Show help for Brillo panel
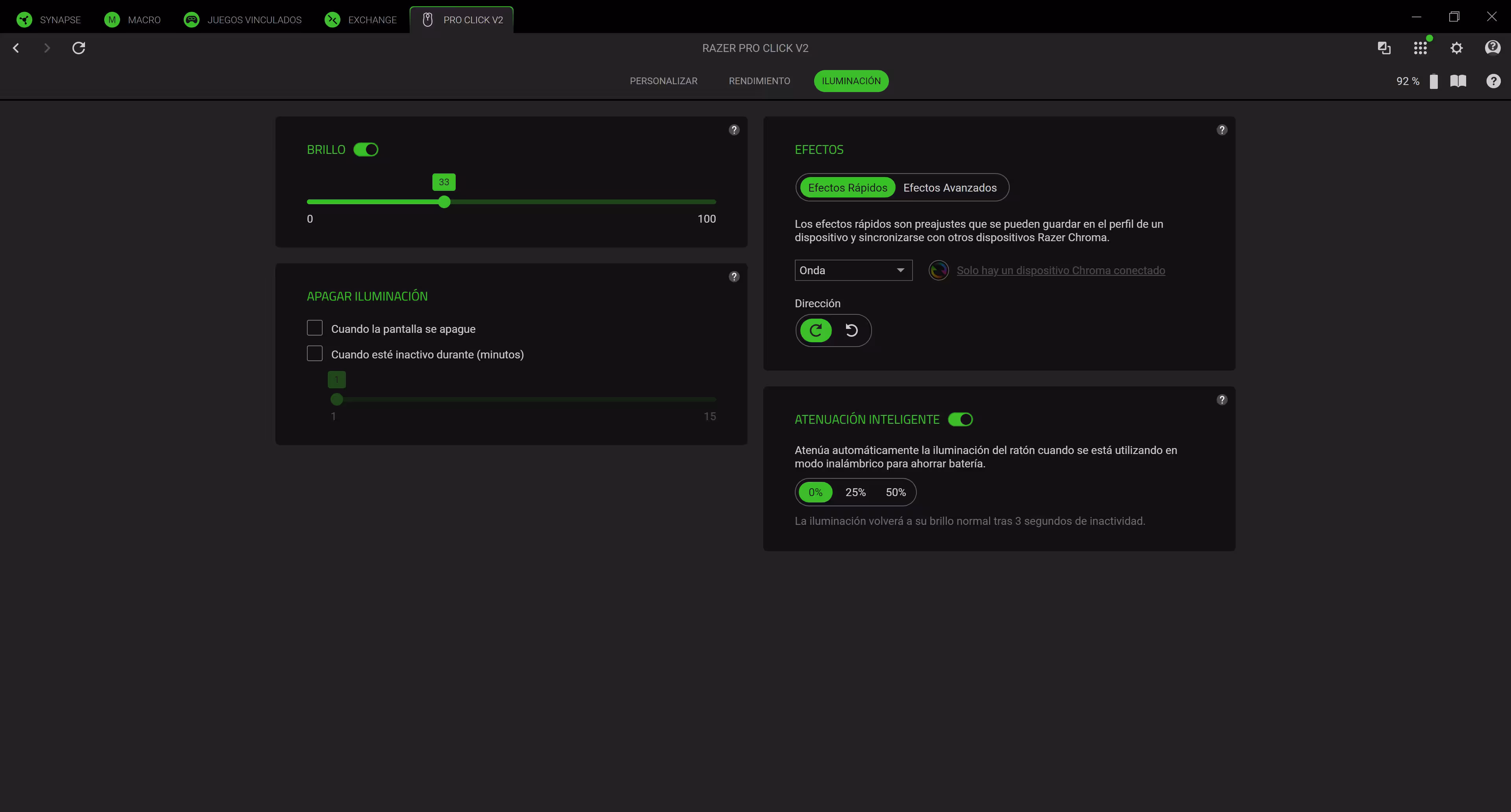 point(734,130)
